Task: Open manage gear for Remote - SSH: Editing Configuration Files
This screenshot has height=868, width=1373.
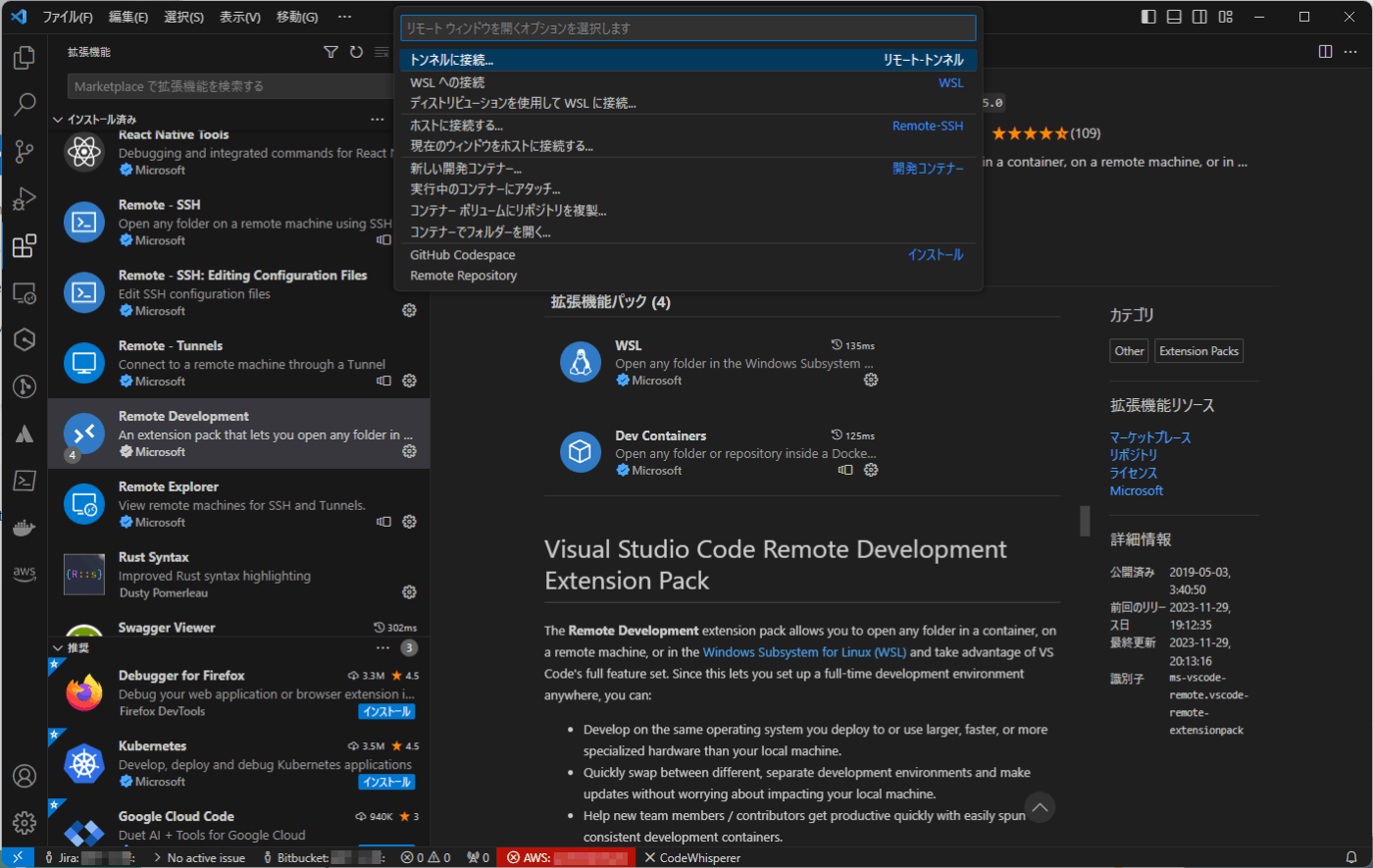Action: tap(410, 310)
